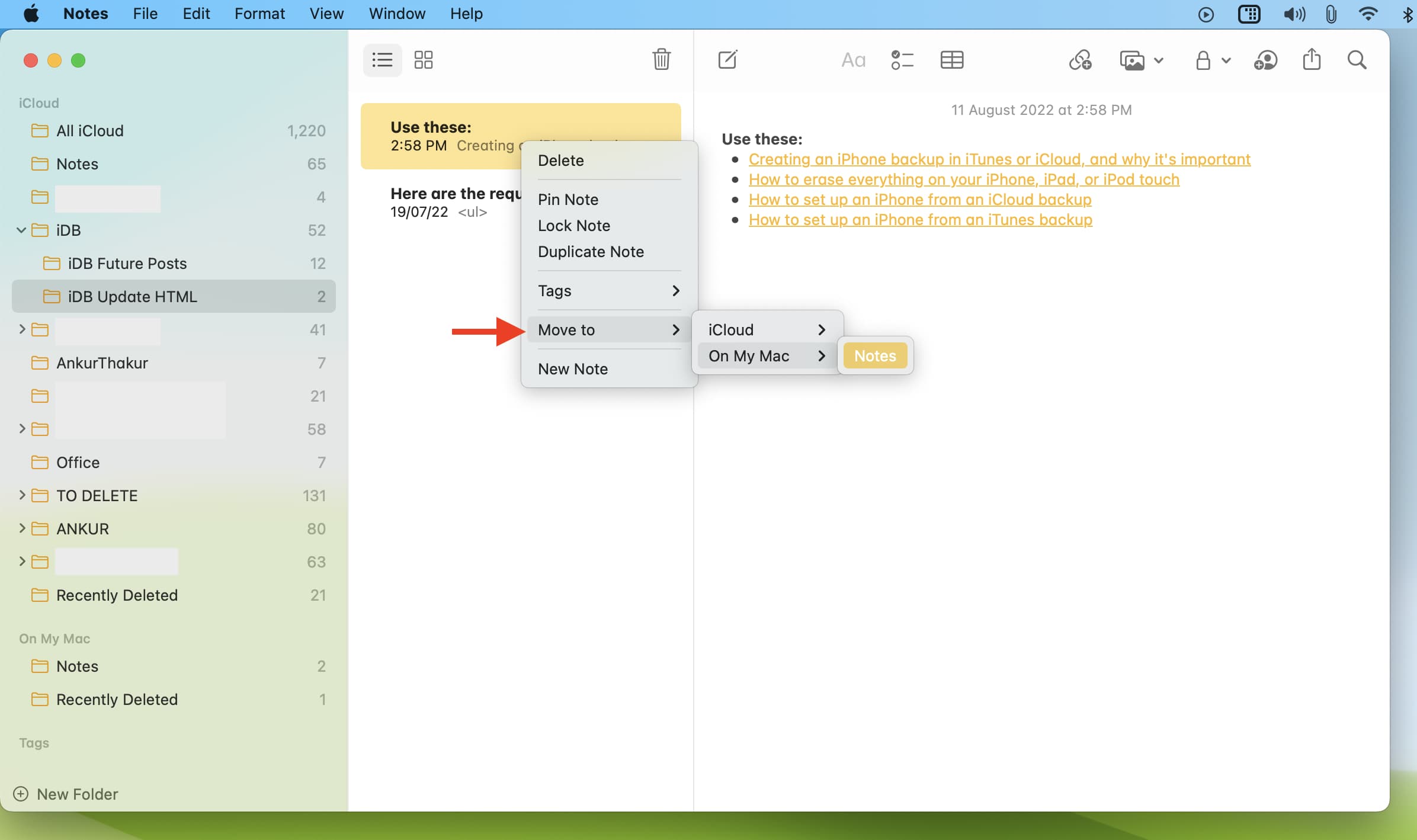This screenshot has width=1417, height=840.
Task: Click the add link icon
Action: (1080, 60)
